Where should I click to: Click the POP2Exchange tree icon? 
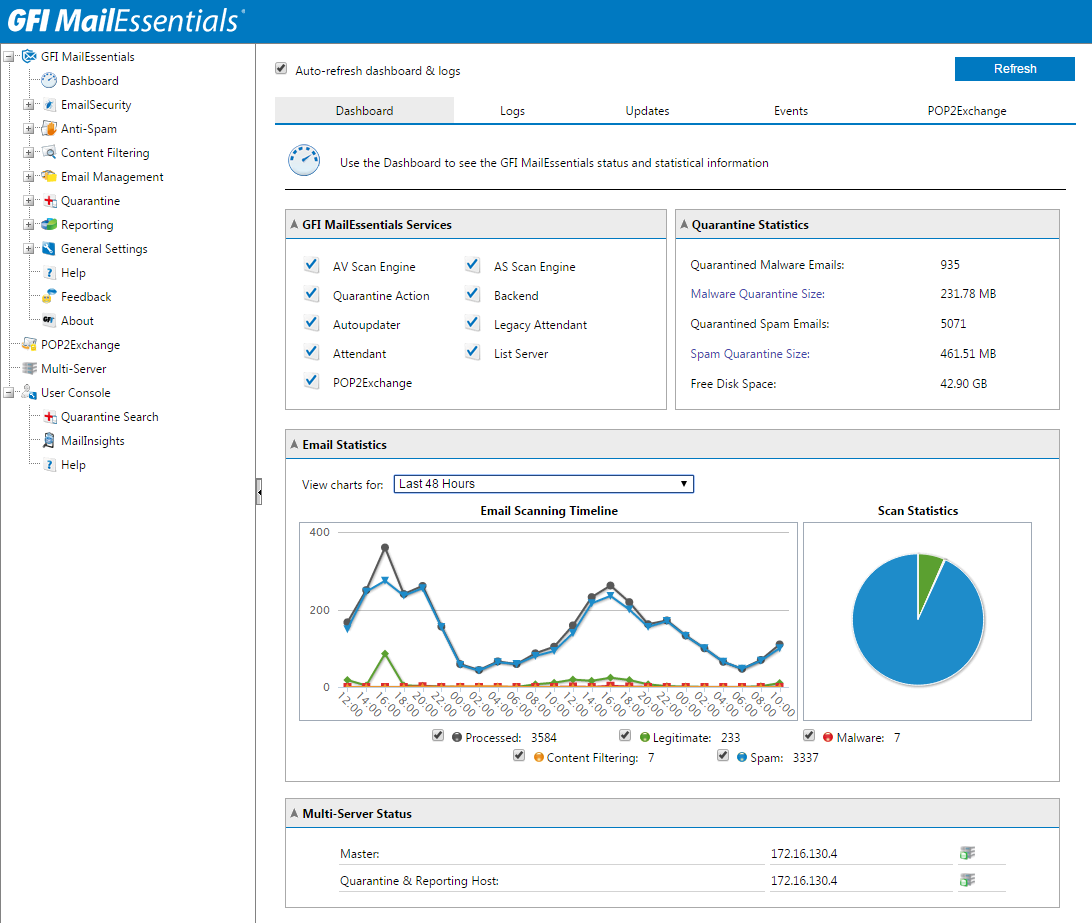[x=29, y=345]
